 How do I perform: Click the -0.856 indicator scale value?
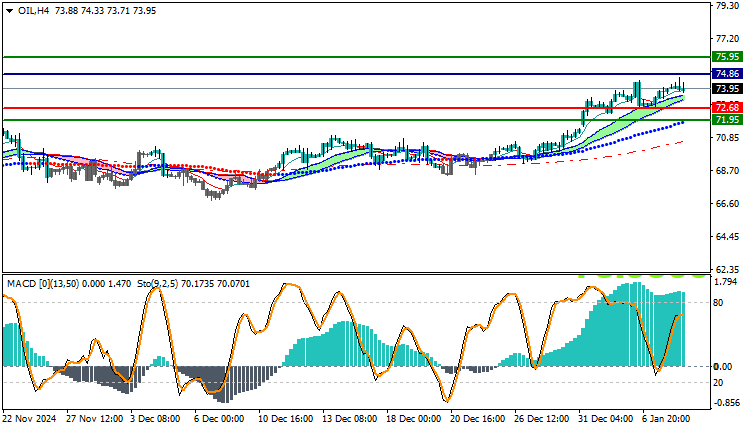[727, 403]
